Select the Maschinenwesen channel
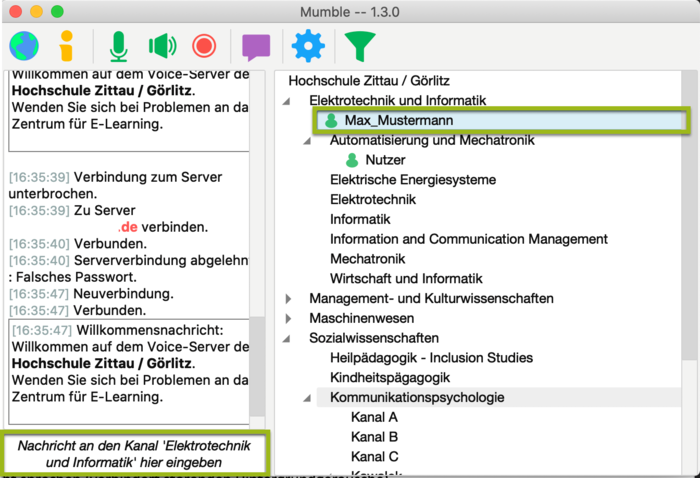The image size is (700, 478). pyautogui.click(x=362, y=318)
